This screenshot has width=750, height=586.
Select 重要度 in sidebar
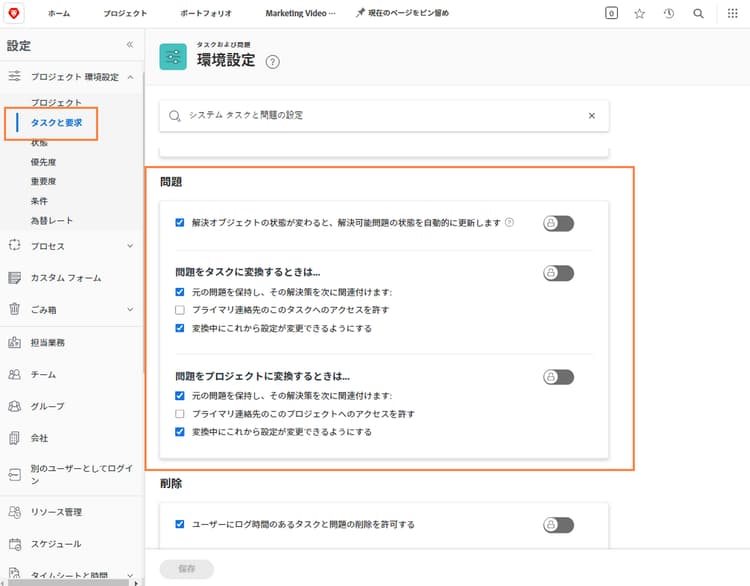pyautogui.click(x=44, y=181)
